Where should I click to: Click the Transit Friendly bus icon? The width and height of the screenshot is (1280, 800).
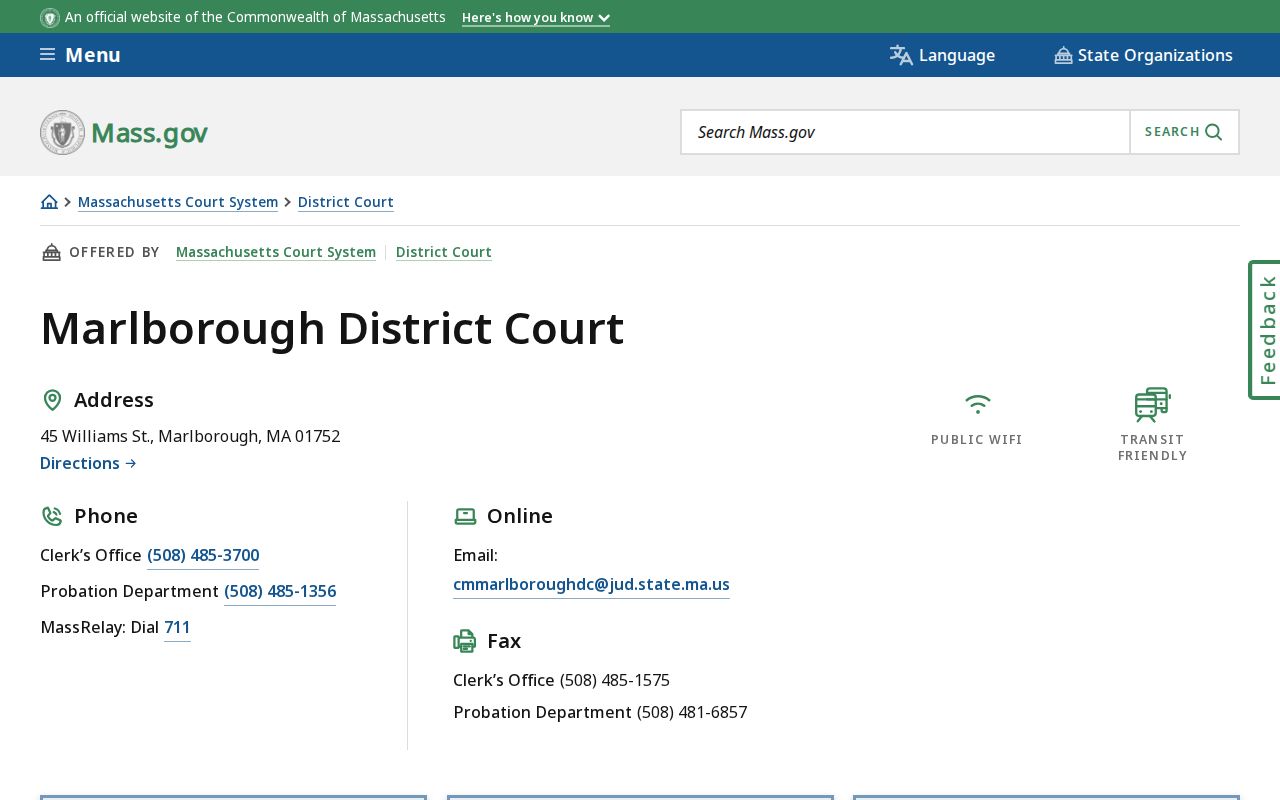1152,405
